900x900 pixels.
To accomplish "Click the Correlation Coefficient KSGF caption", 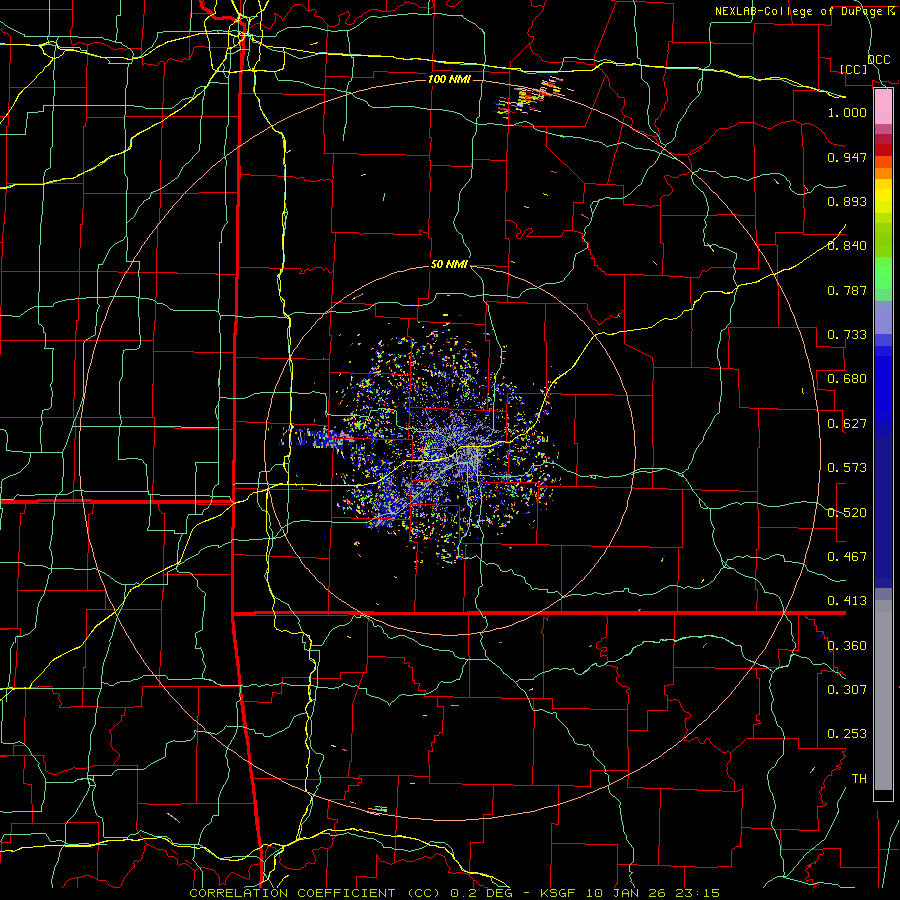I will tap(454, 893).
